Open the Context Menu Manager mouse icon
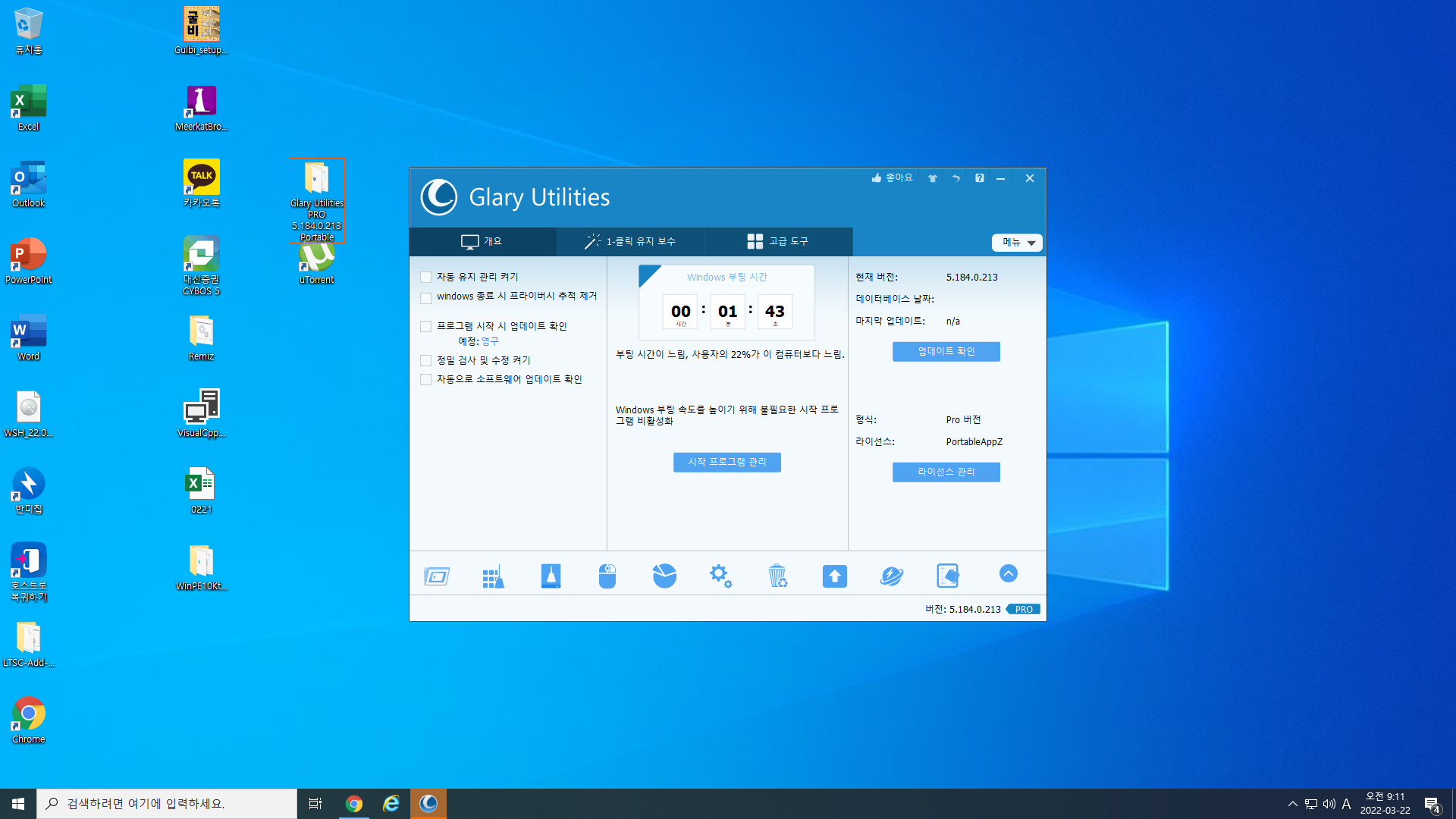 click(x=607, y=576)
